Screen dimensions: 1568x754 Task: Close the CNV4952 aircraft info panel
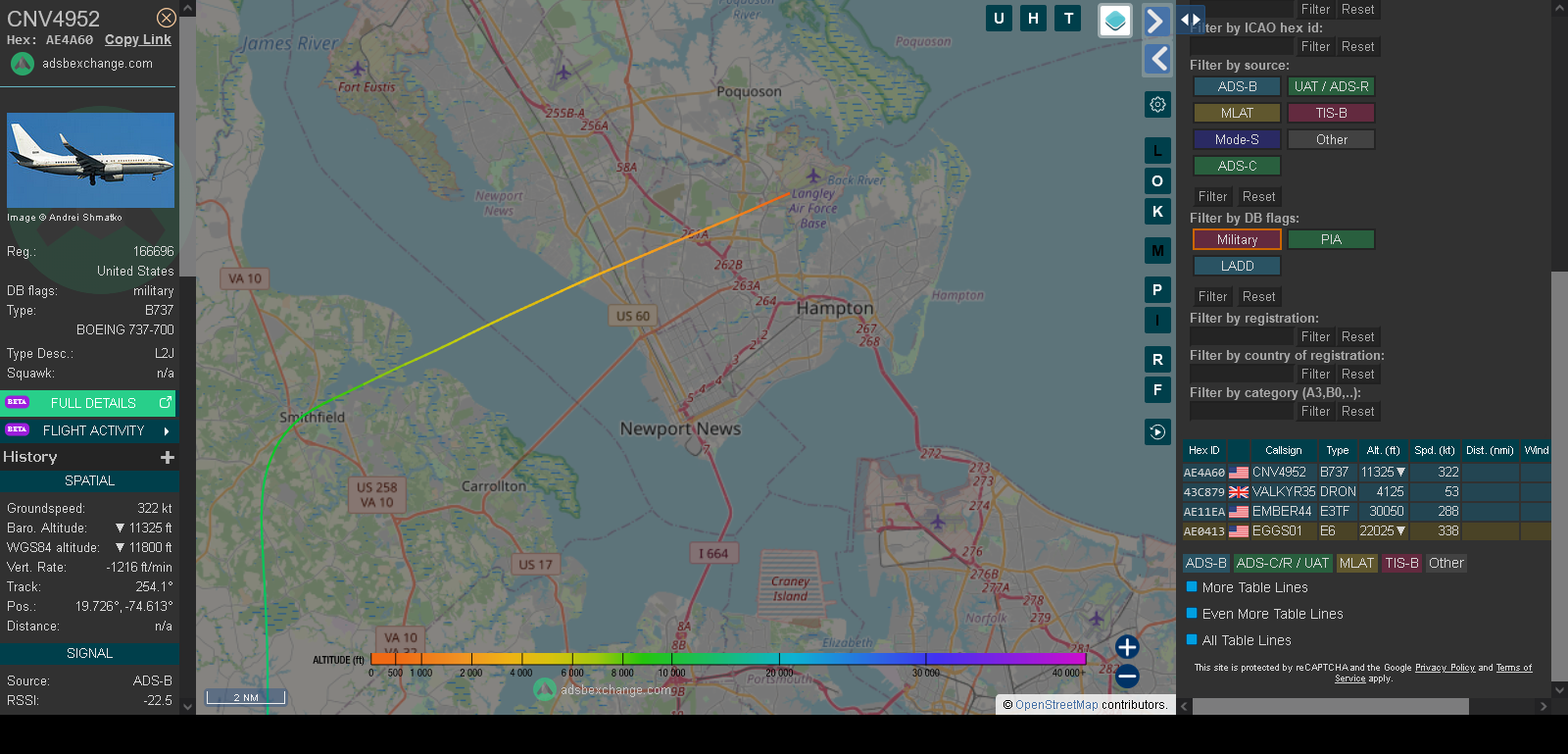(167, 18)
